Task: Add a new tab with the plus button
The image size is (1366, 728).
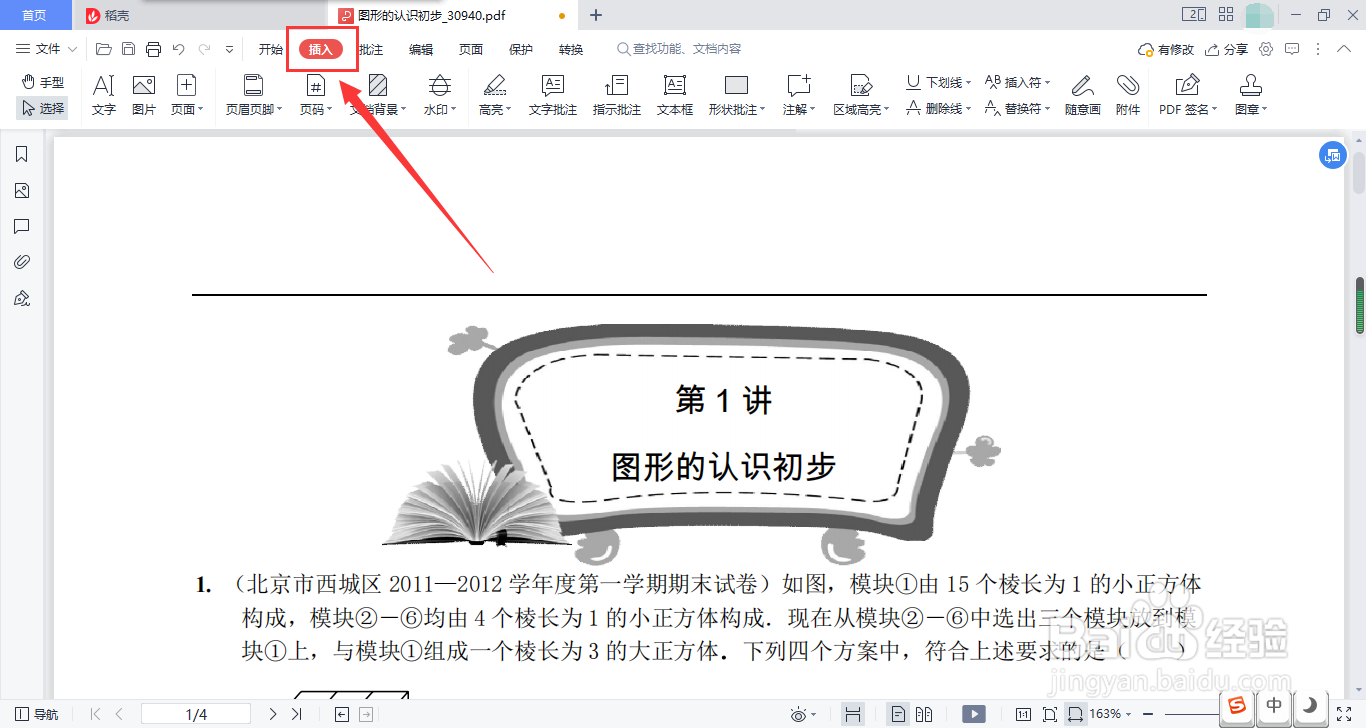Action: [x=596, y=15]
